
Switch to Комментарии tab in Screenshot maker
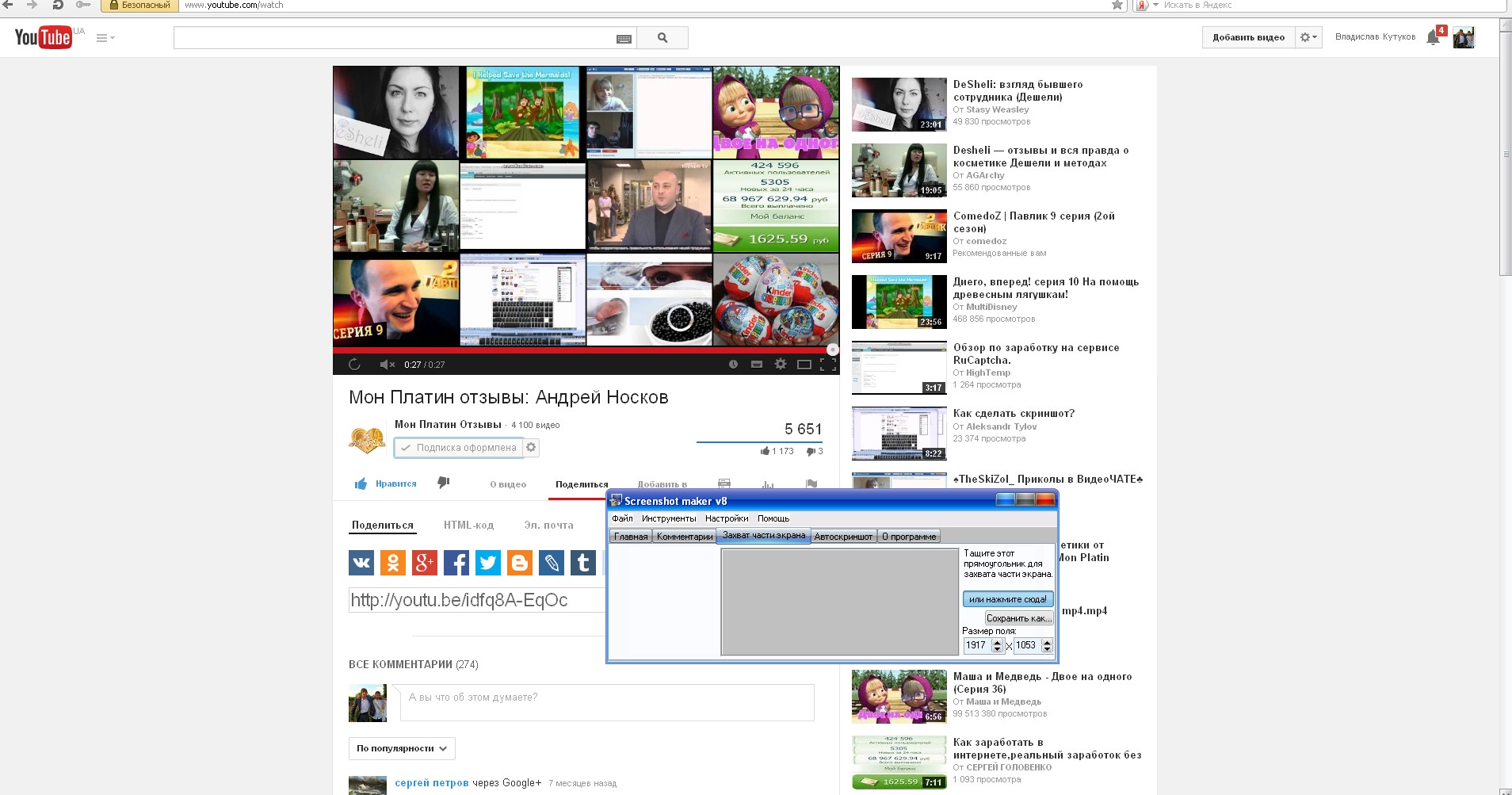(x=685, y=537)
